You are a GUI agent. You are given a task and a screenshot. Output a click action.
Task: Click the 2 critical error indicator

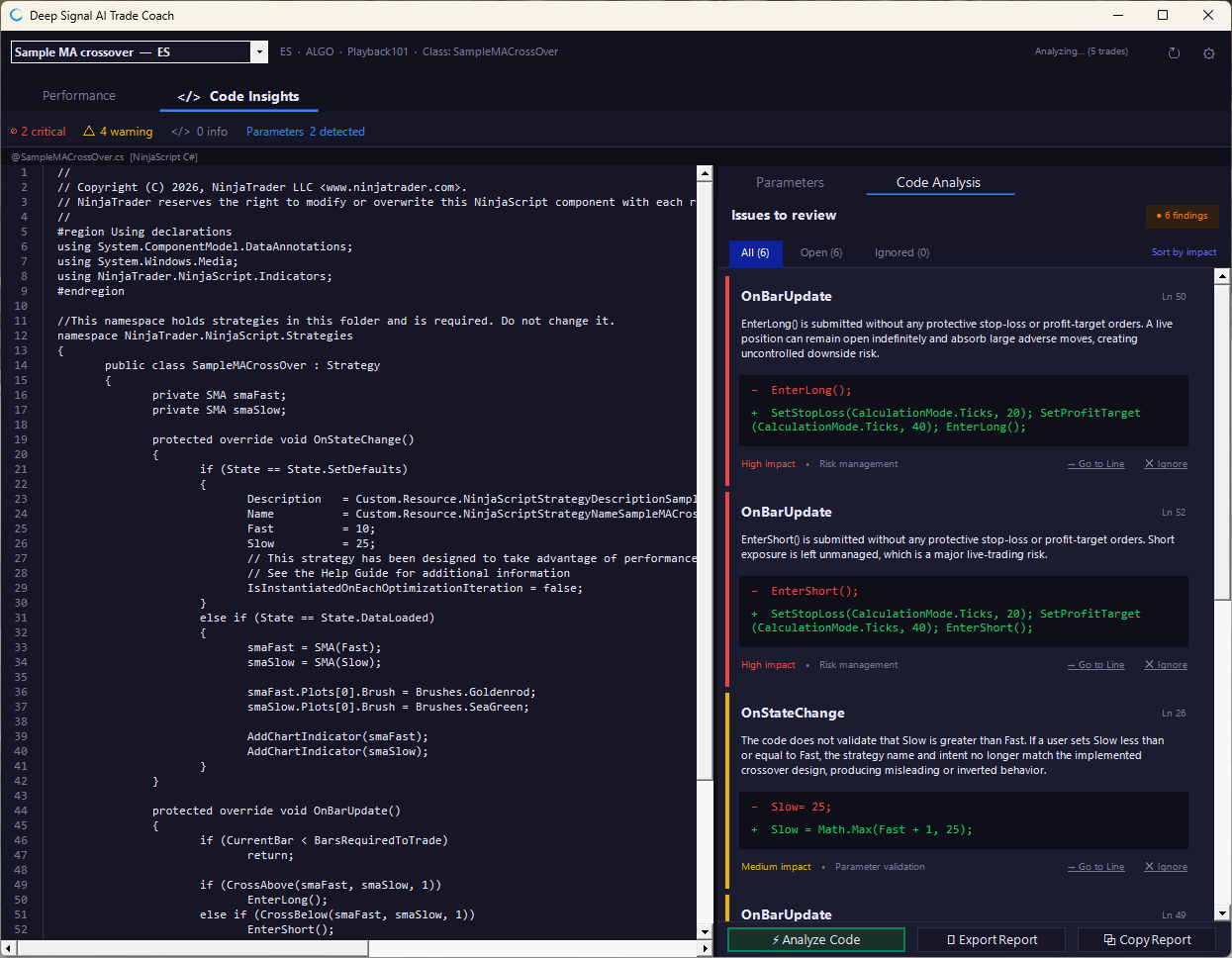pyautogui.click(x=38, y=132)
